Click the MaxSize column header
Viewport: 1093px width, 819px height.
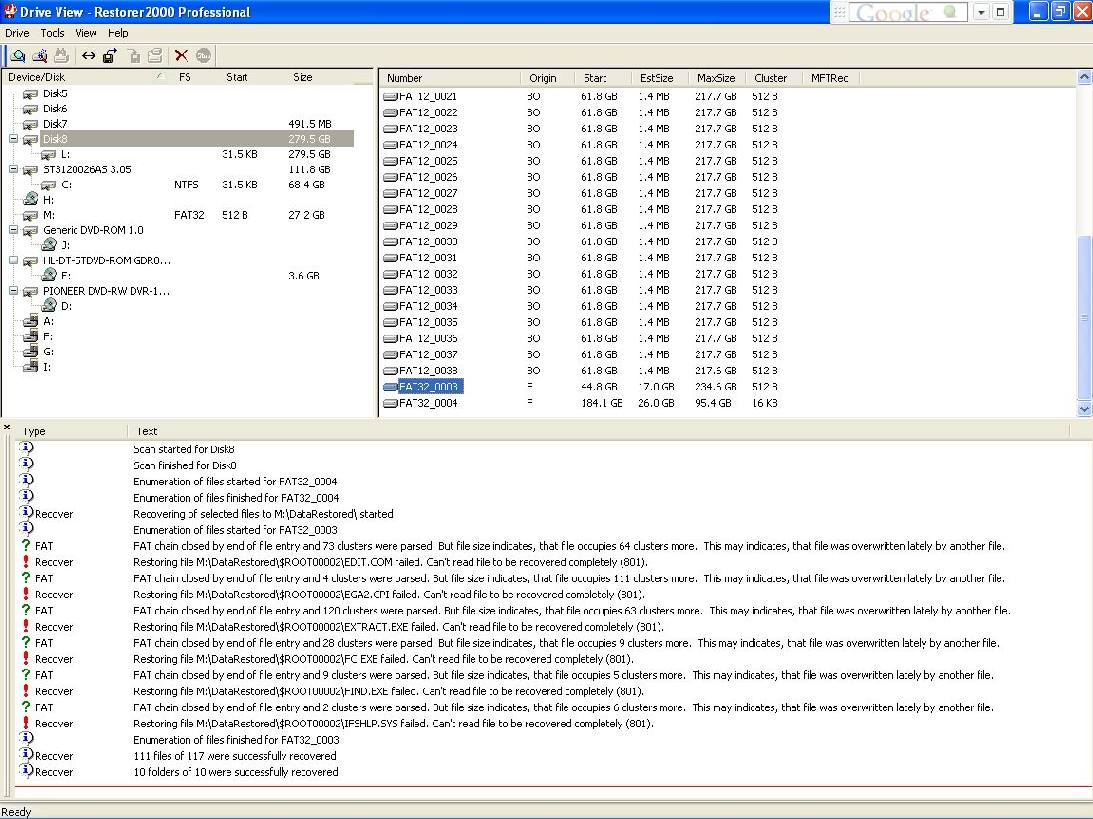pos(716,78)
